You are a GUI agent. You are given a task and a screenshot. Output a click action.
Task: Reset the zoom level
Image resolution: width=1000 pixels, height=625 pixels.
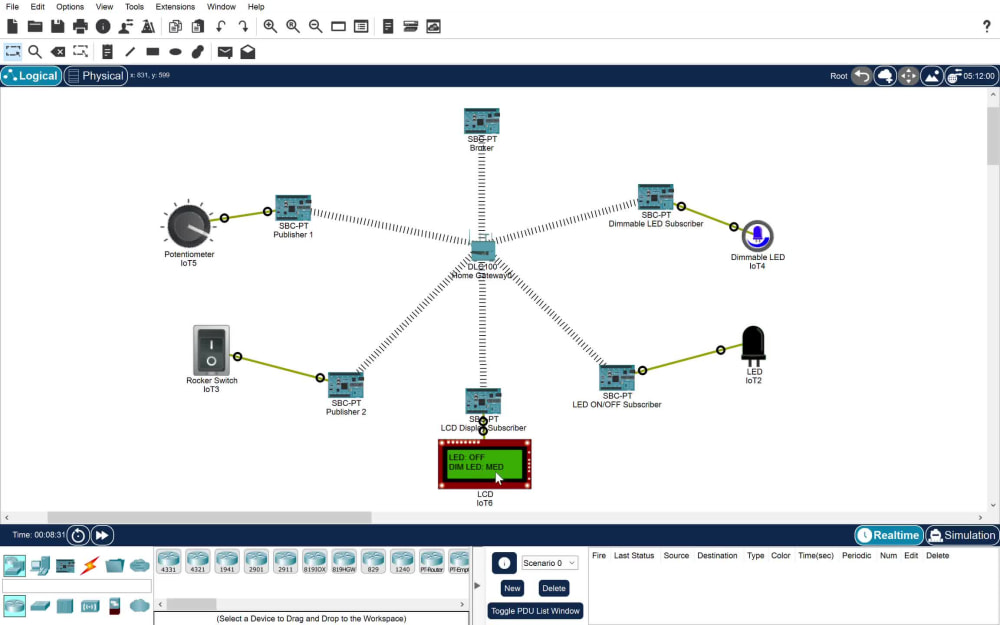293,26
